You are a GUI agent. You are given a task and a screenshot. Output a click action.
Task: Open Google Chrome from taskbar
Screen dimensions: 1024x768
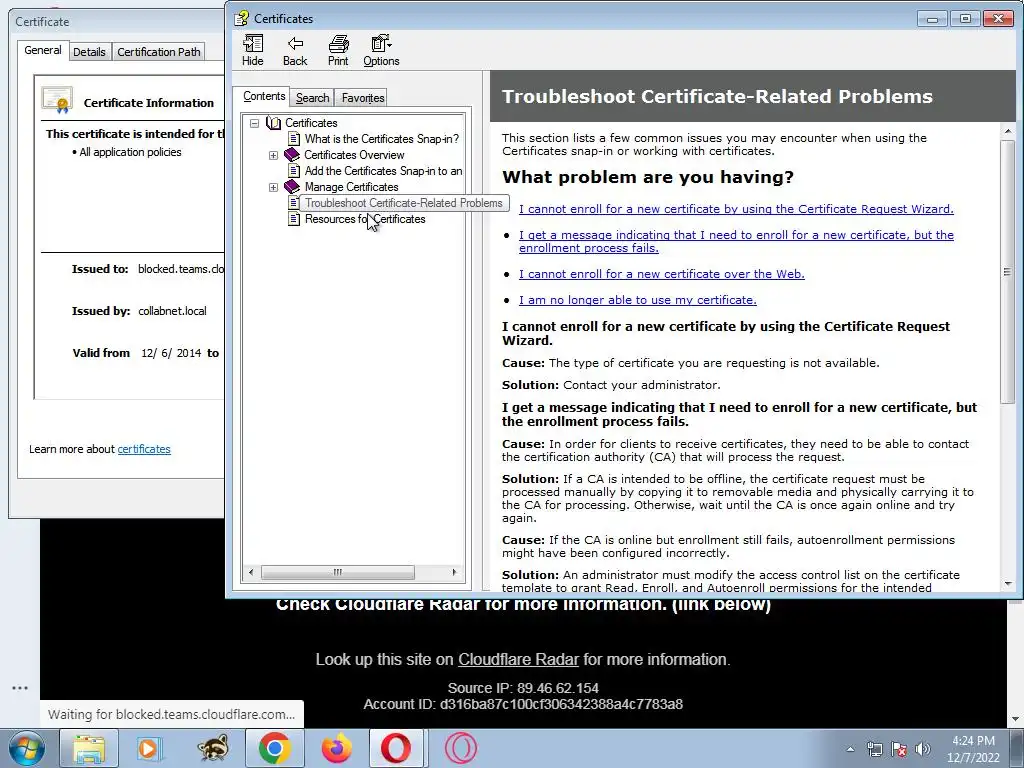tap(274, 748)
